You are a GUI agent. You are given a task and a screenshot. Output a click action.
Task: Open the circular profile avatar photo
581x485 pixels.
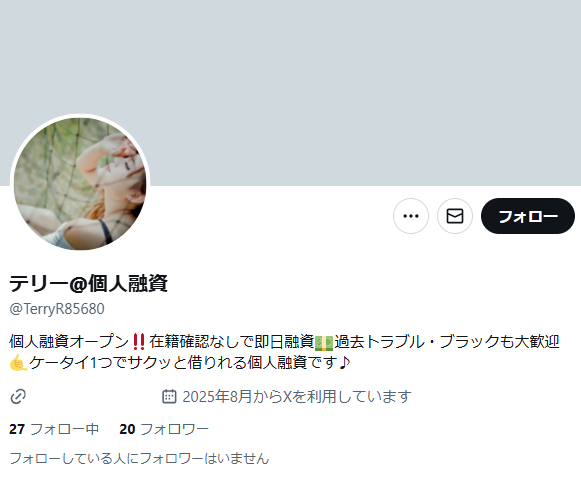coord(80,184)
